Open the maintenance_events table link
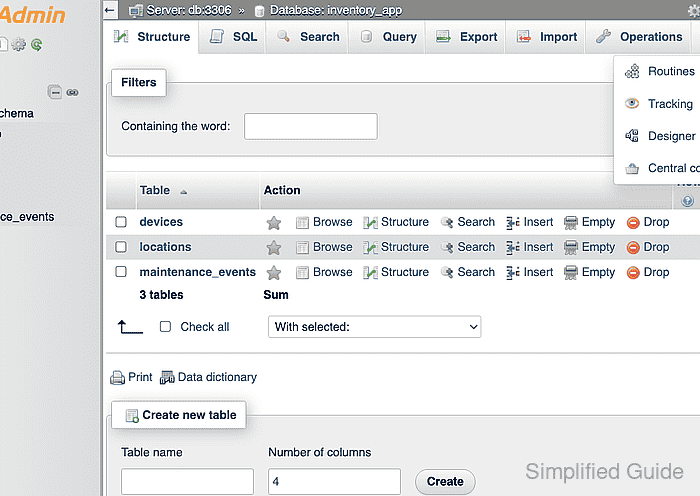This screenshot has width=700, height=496. pos(197,272)
